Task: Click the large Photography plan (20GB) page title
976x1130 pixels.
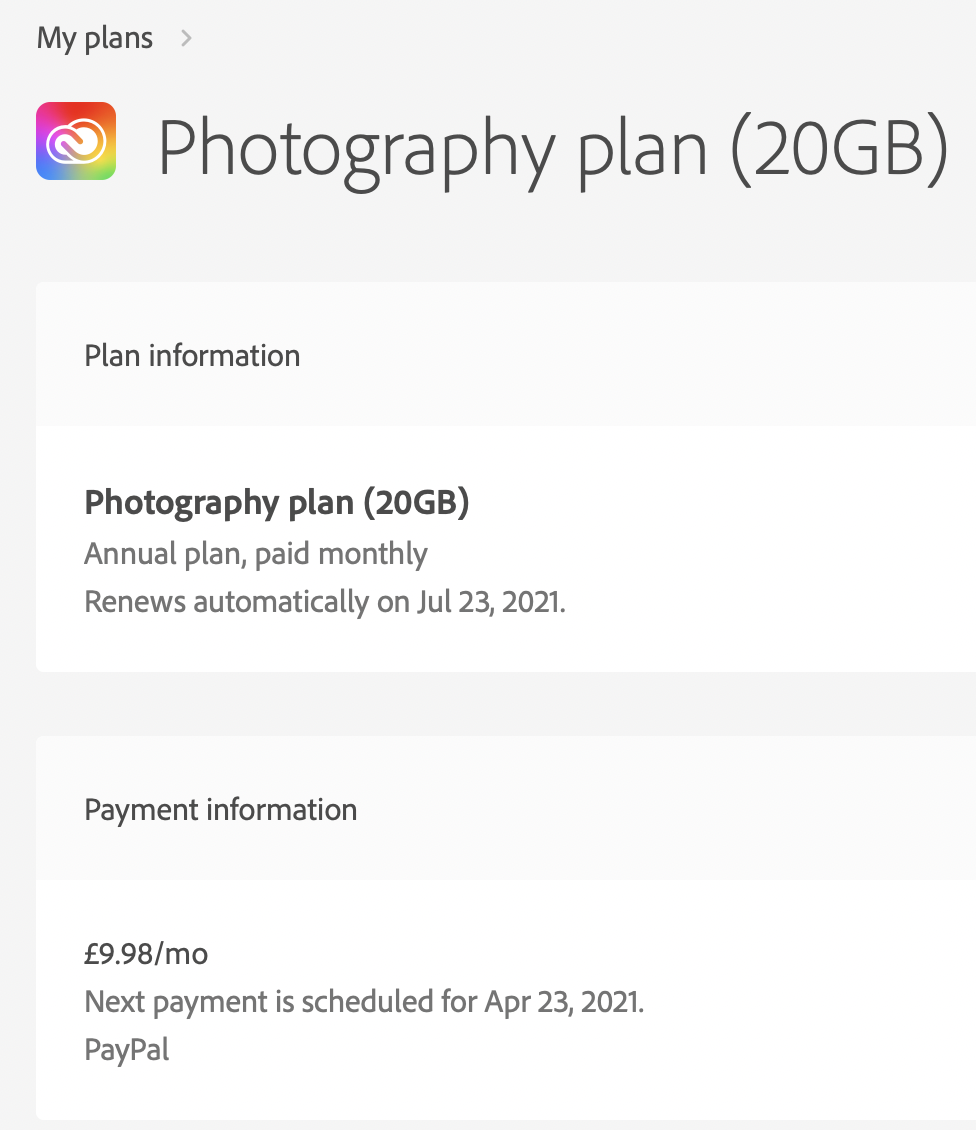Action: click(552, 146)
